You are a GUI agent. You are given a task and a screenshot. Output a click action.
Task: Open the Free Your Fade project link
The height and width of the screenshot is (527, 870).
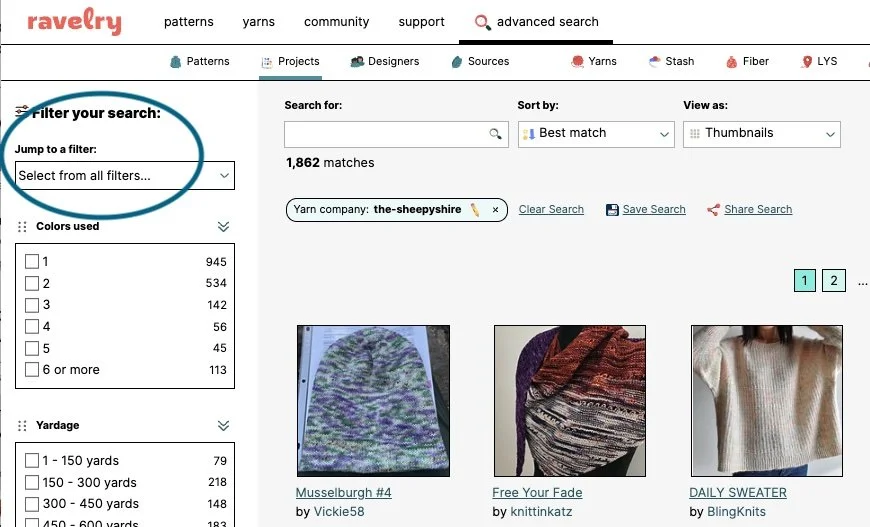537,493
